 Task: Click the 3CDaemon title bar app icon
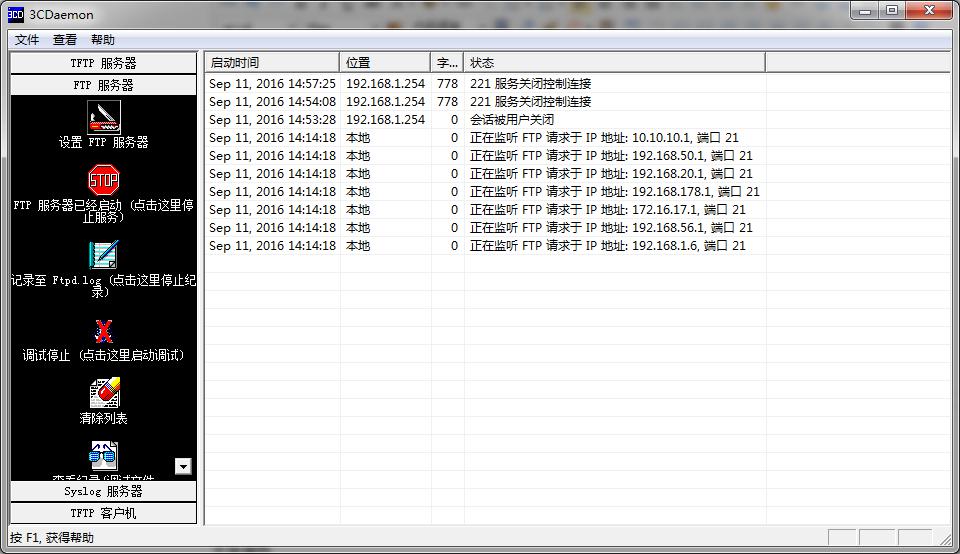click(x=15, y=14)
